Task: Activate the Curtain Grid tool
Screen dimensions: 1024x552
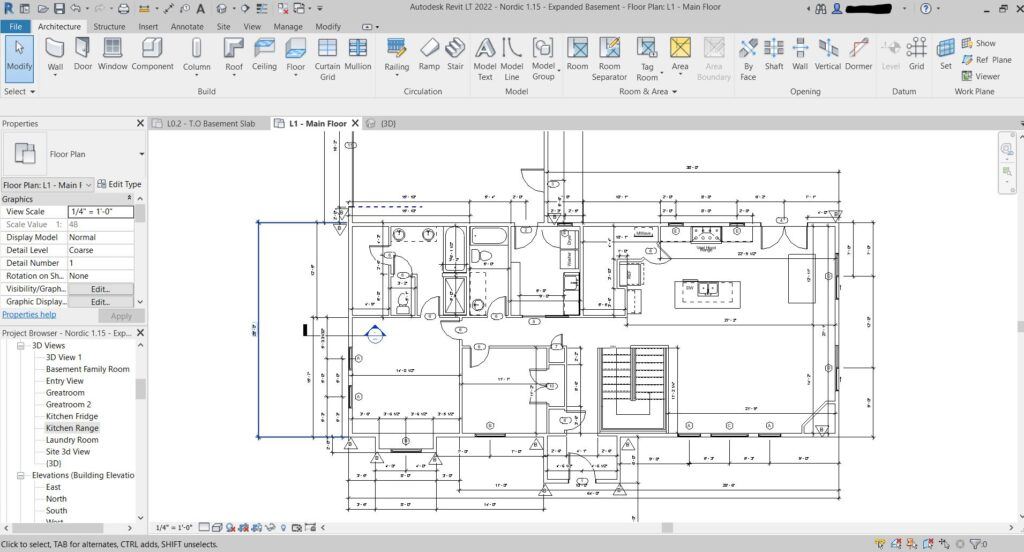Action: coord(327,59)
